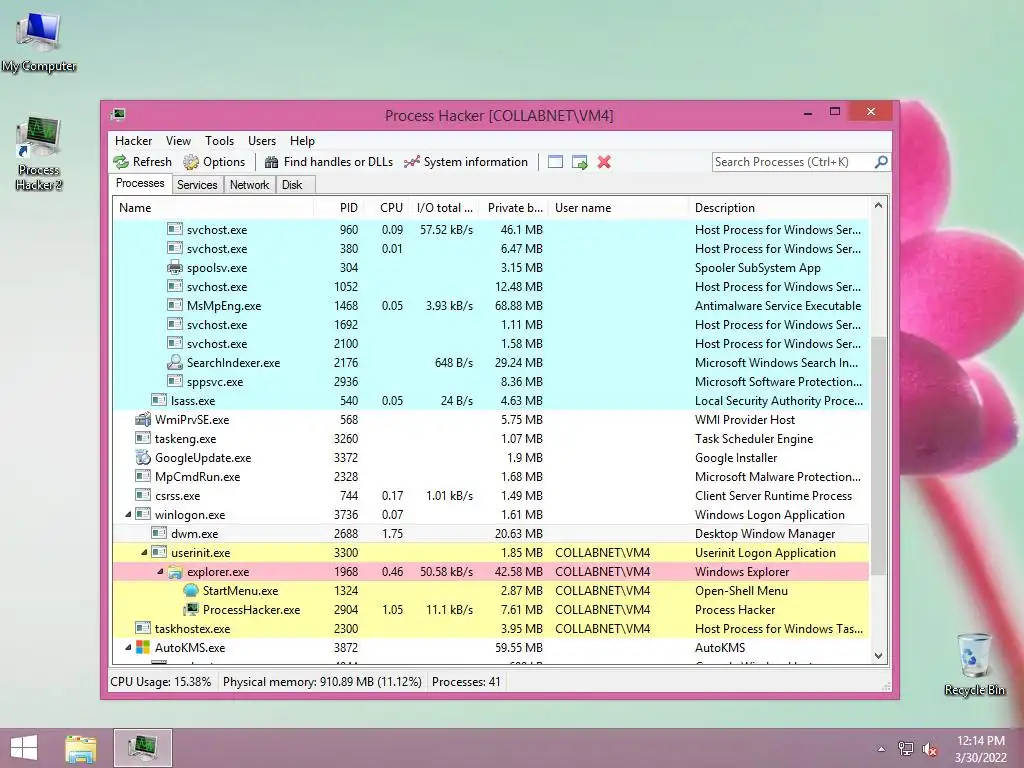1024x768 pixels.
Task: Switch to the Network tab
Action: (x=249, y=185)
